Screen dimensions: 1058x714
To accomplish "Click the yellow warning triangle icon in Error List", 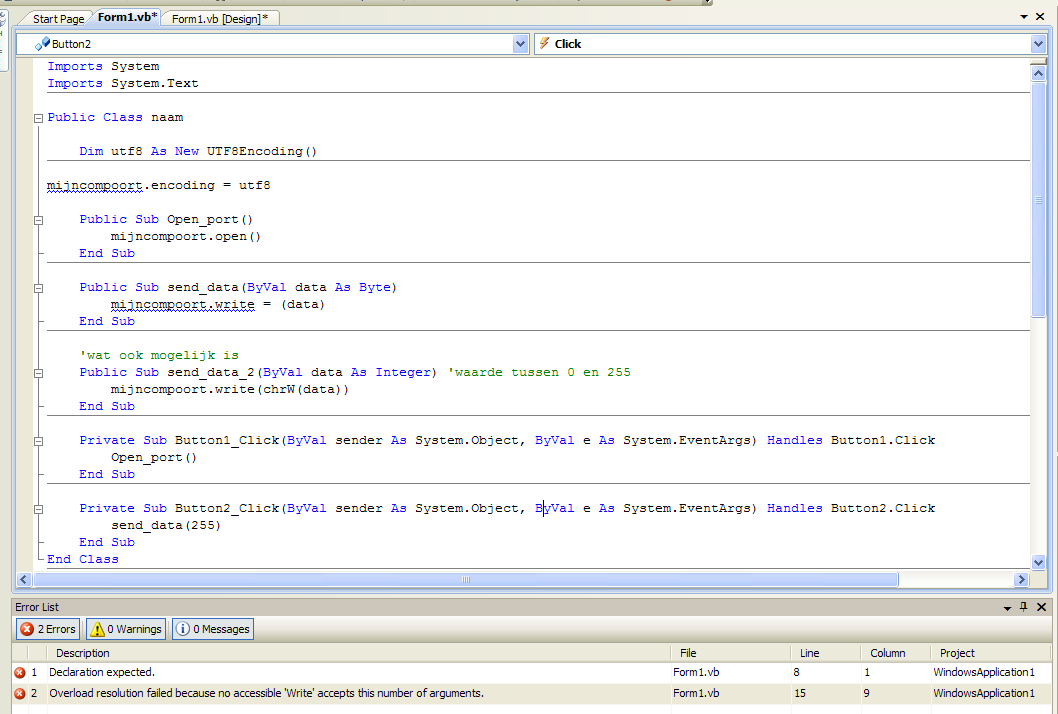I will [96, 629].
